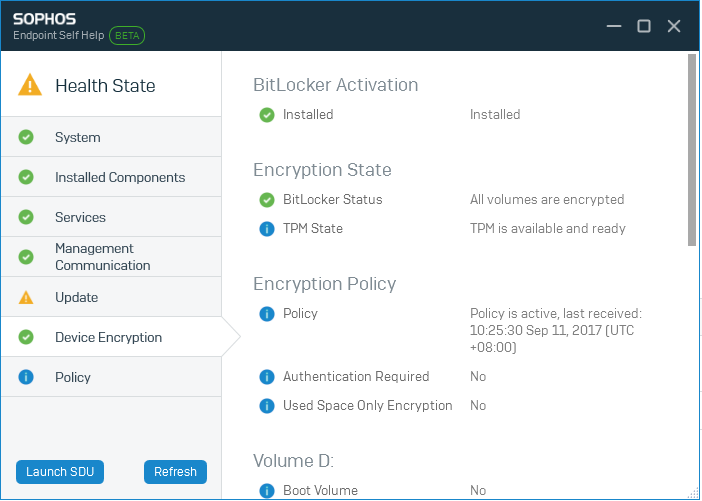This screenshot has height=501, width=702.
Task: Click the green check beside Management Communication
Action: (26, 257)
